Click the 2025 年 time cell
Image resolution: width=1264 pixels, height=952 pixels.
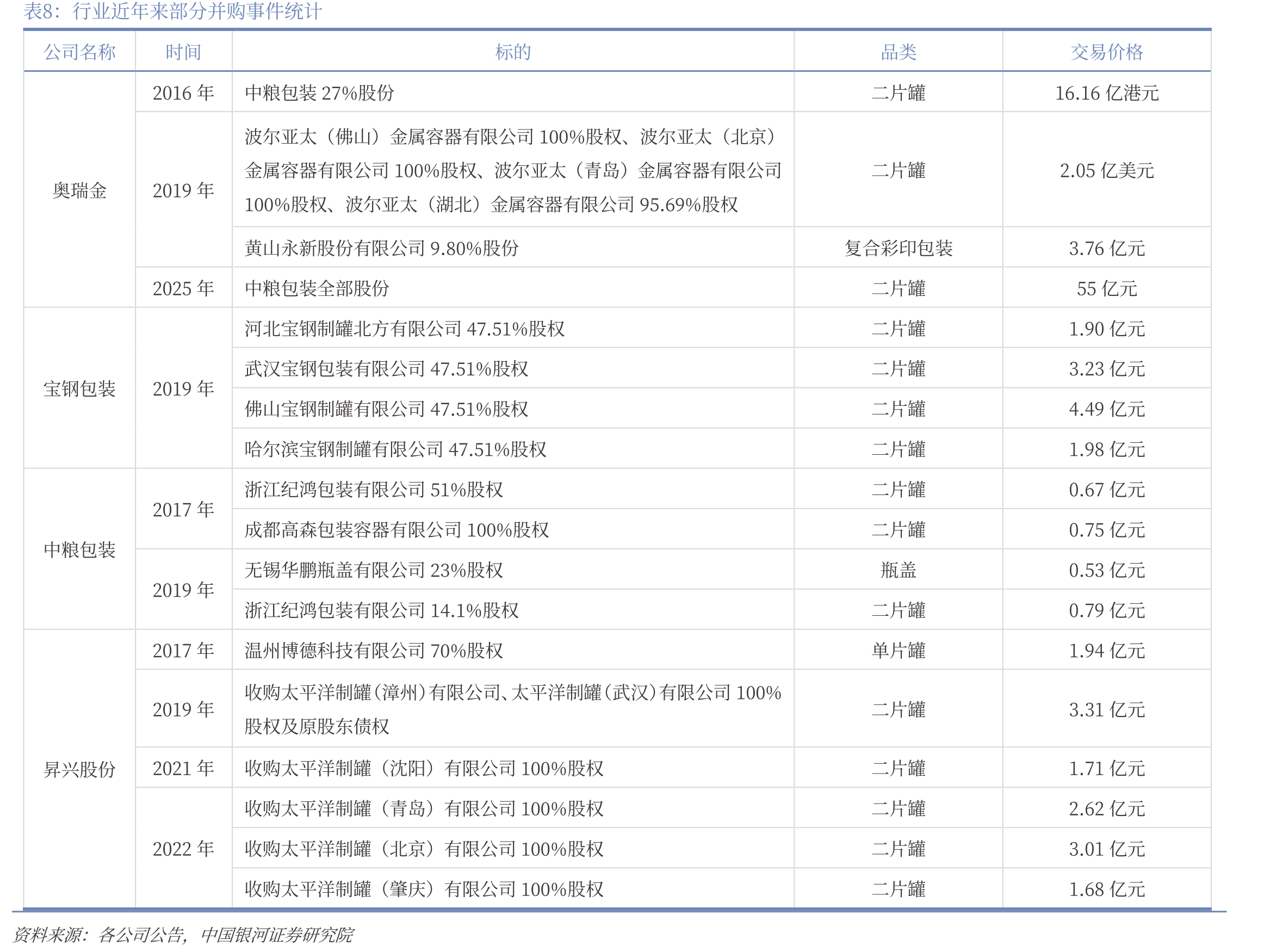pyautogui.click(x=183, y=288)
